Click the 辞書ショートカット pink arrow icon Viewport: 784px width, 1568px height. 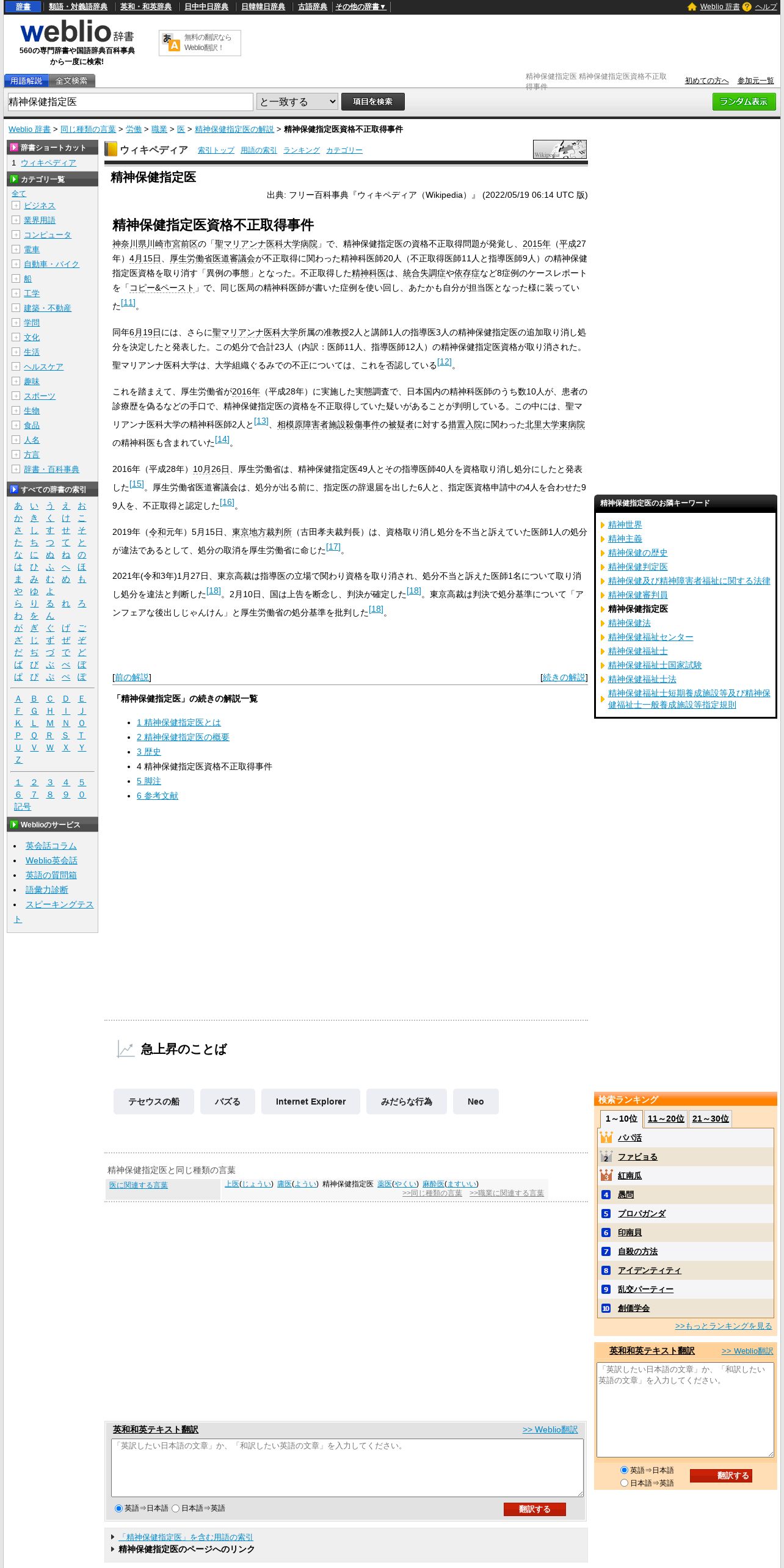(13, 147)
